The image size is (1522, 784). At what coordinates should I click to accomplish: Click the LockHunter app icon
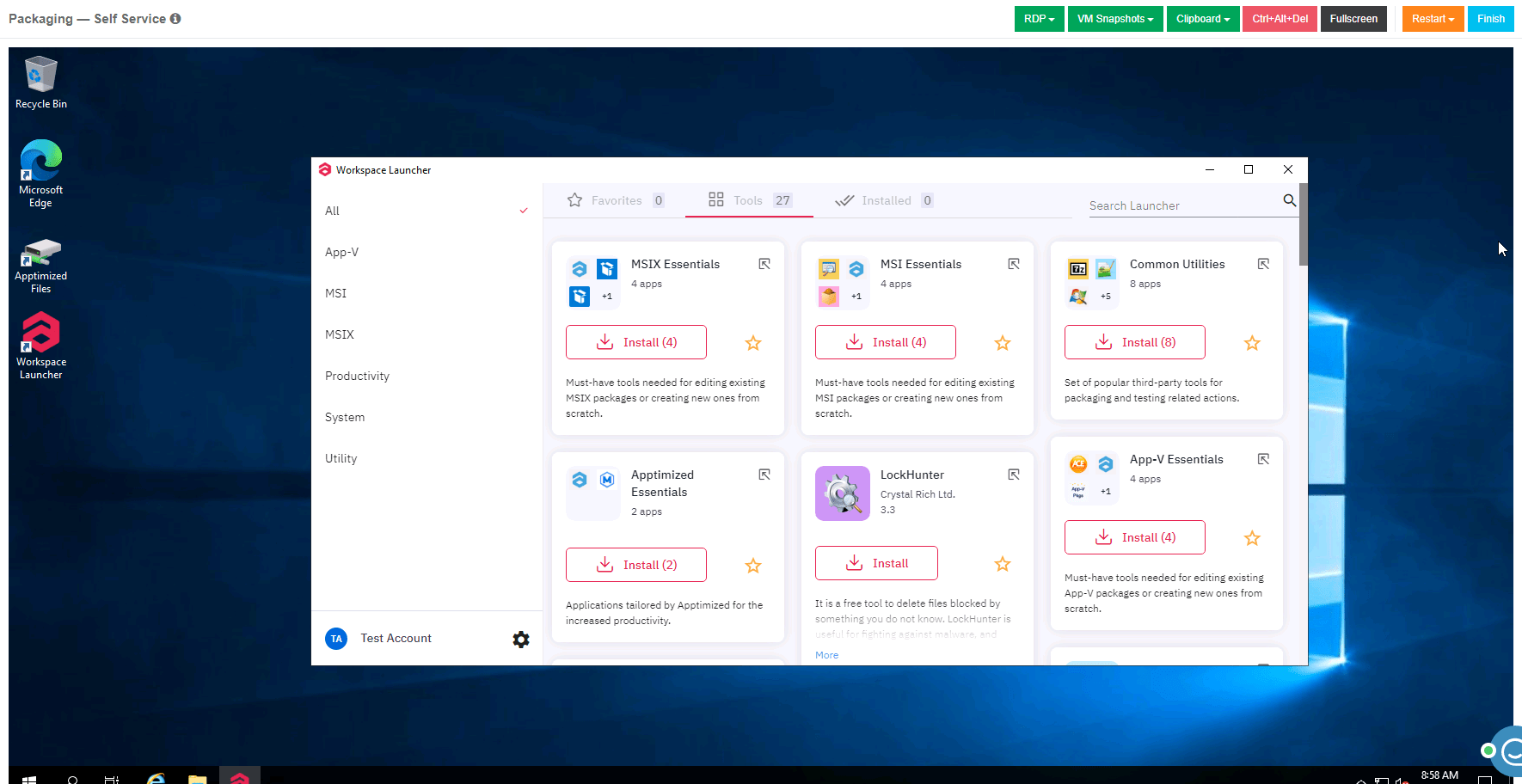pos(842,493)
